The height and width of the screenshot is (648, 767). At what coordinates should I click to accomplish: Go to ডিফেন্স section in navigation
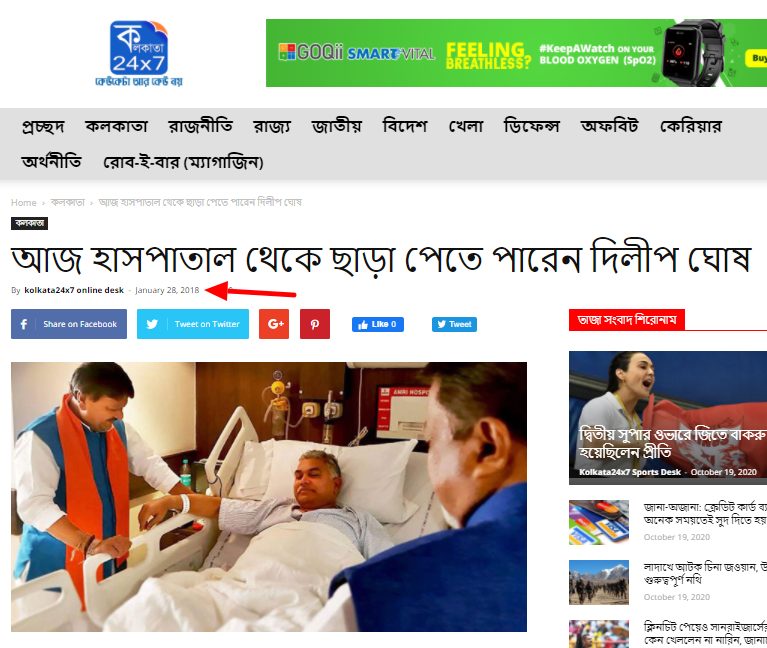[532, 126]
